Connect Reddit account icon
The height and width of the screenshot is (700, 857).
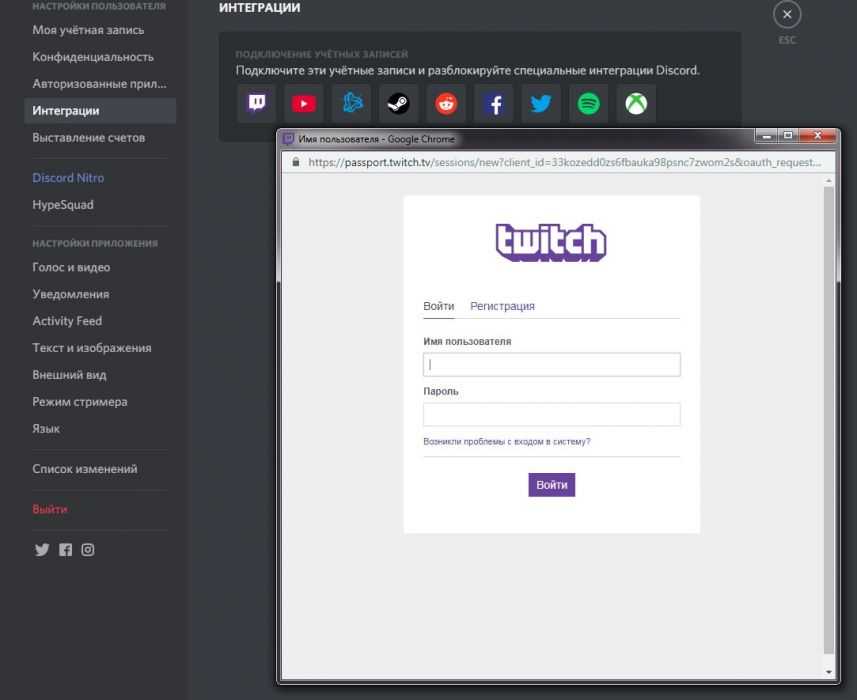point(446,104)
